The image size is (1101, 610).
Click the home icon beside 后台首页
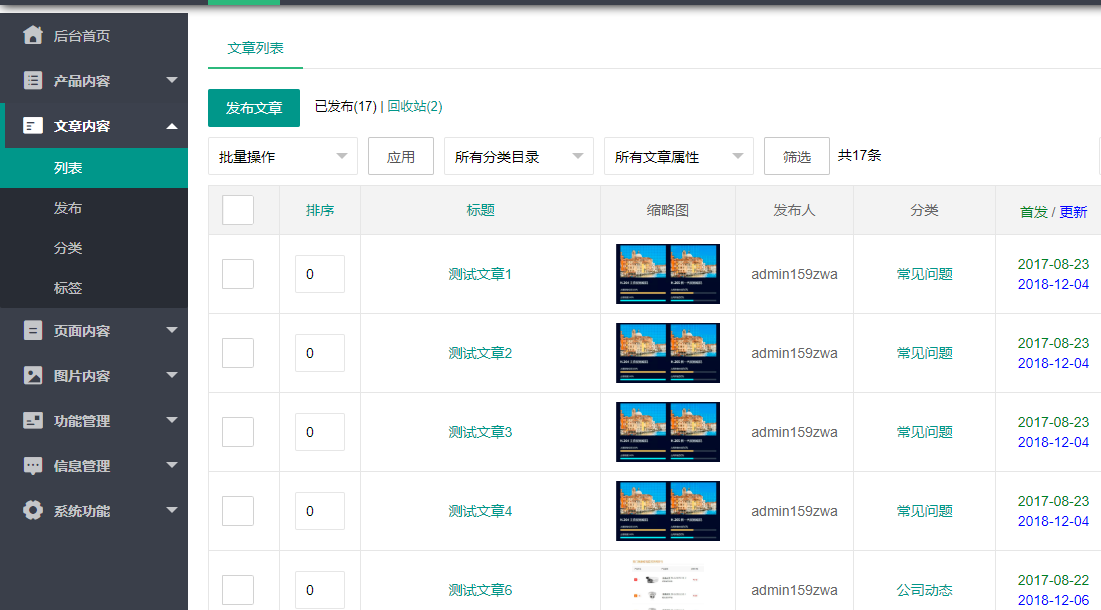pos(33,36)
